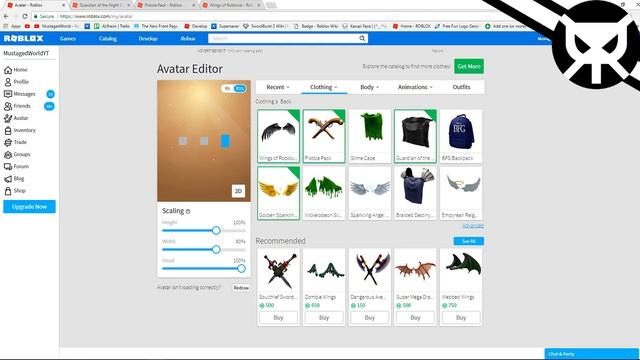Viewport: 640px width, 360px height.
Task: Expand the Animations dropdown tab
Action: (415, 87)
